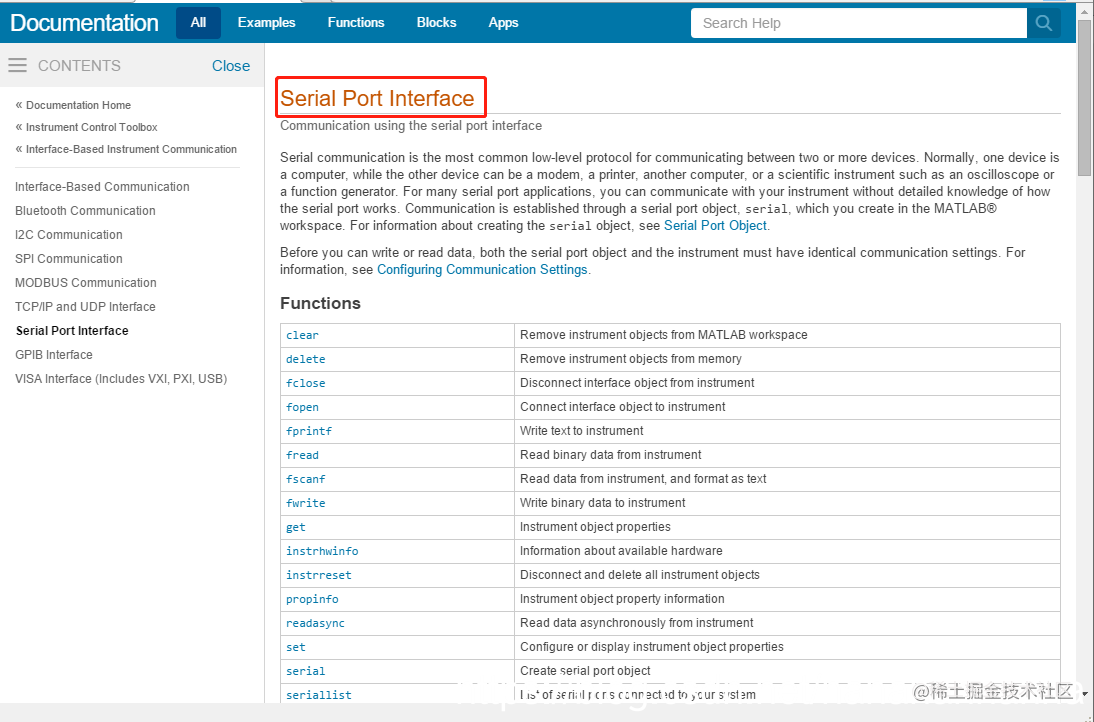The height and width of the screenshot is (722, 1094).
Task: Select the All tab
Action: tap(197, 22)
